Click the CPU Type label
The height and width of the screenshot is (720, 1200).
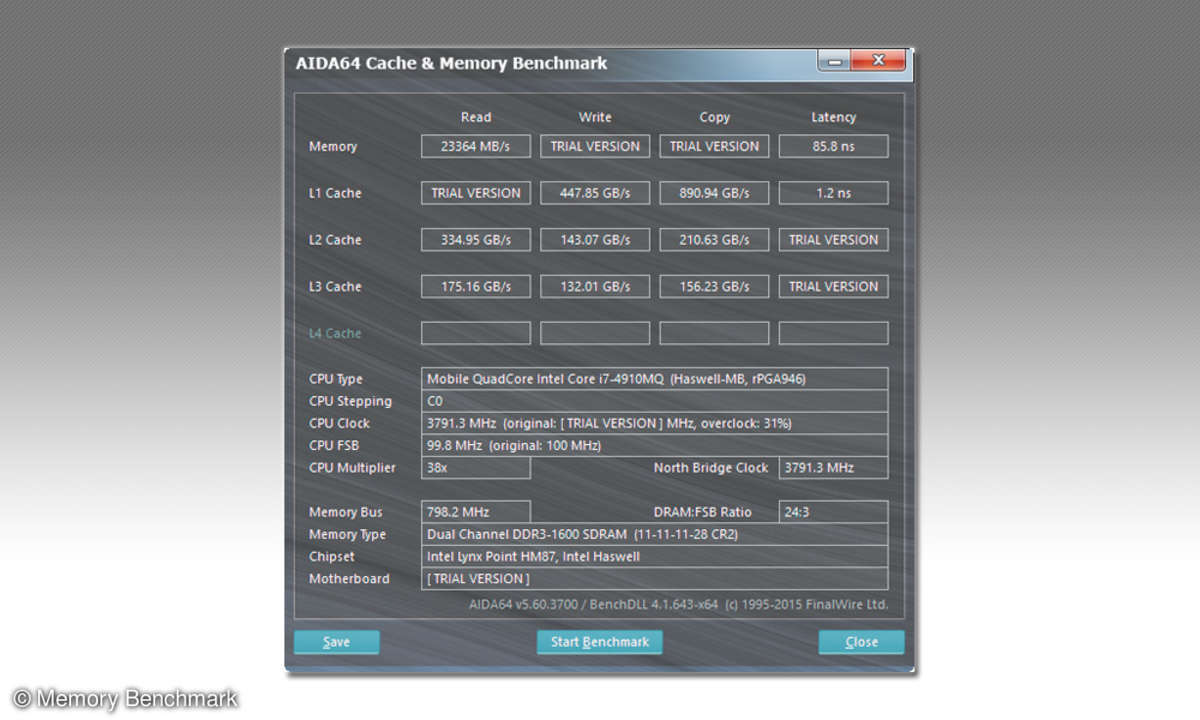click(336, 379)
